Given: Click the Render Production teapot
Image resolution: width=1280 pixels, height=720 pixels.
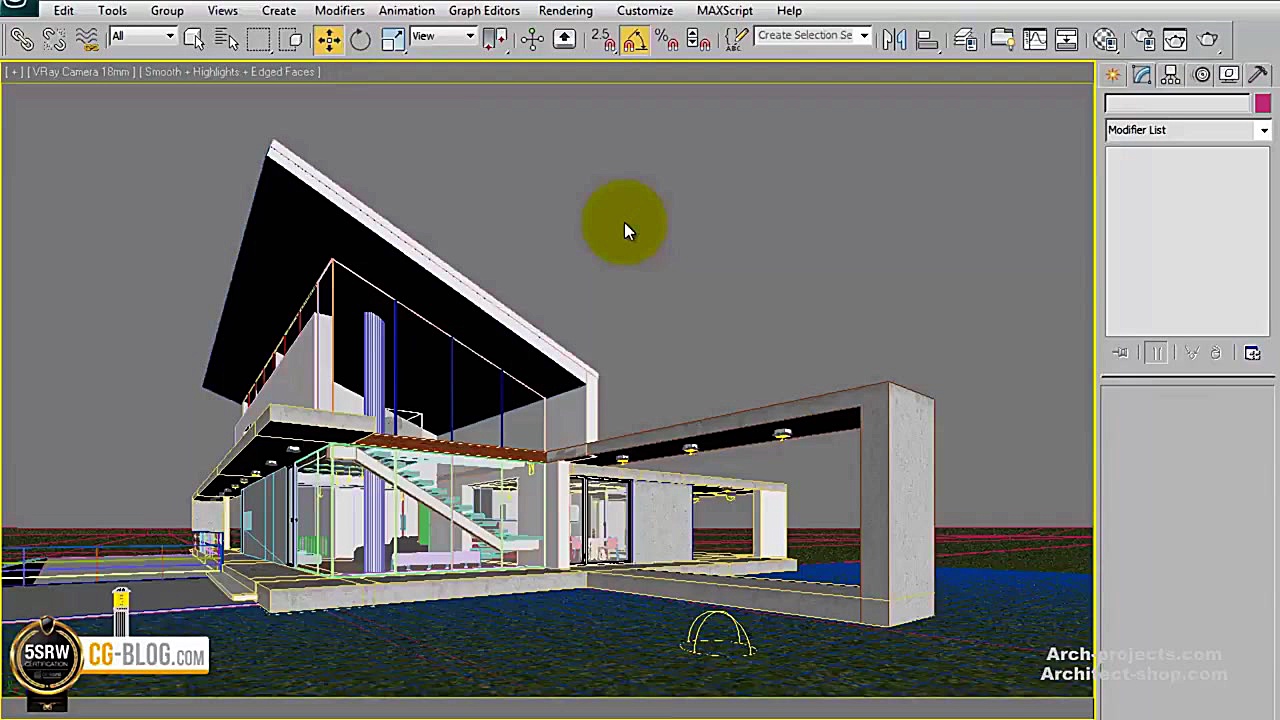Looking at the screenshot, I should pos(1208,39).
